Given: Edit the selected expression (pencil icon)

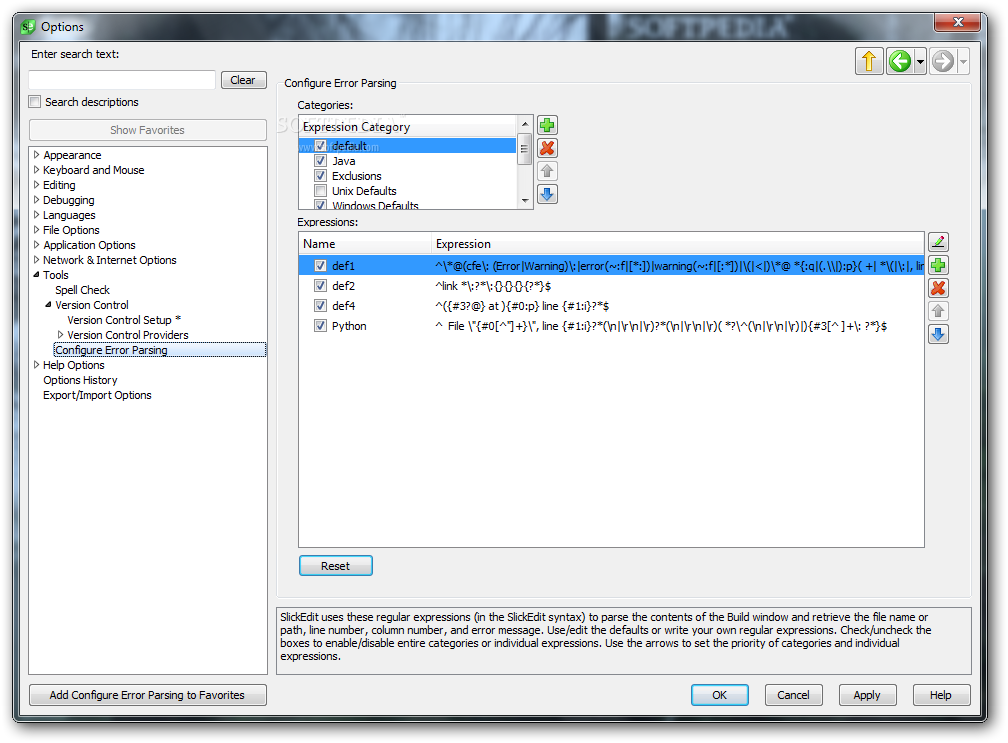Looking at the screenshot, I should pos(939,242).
